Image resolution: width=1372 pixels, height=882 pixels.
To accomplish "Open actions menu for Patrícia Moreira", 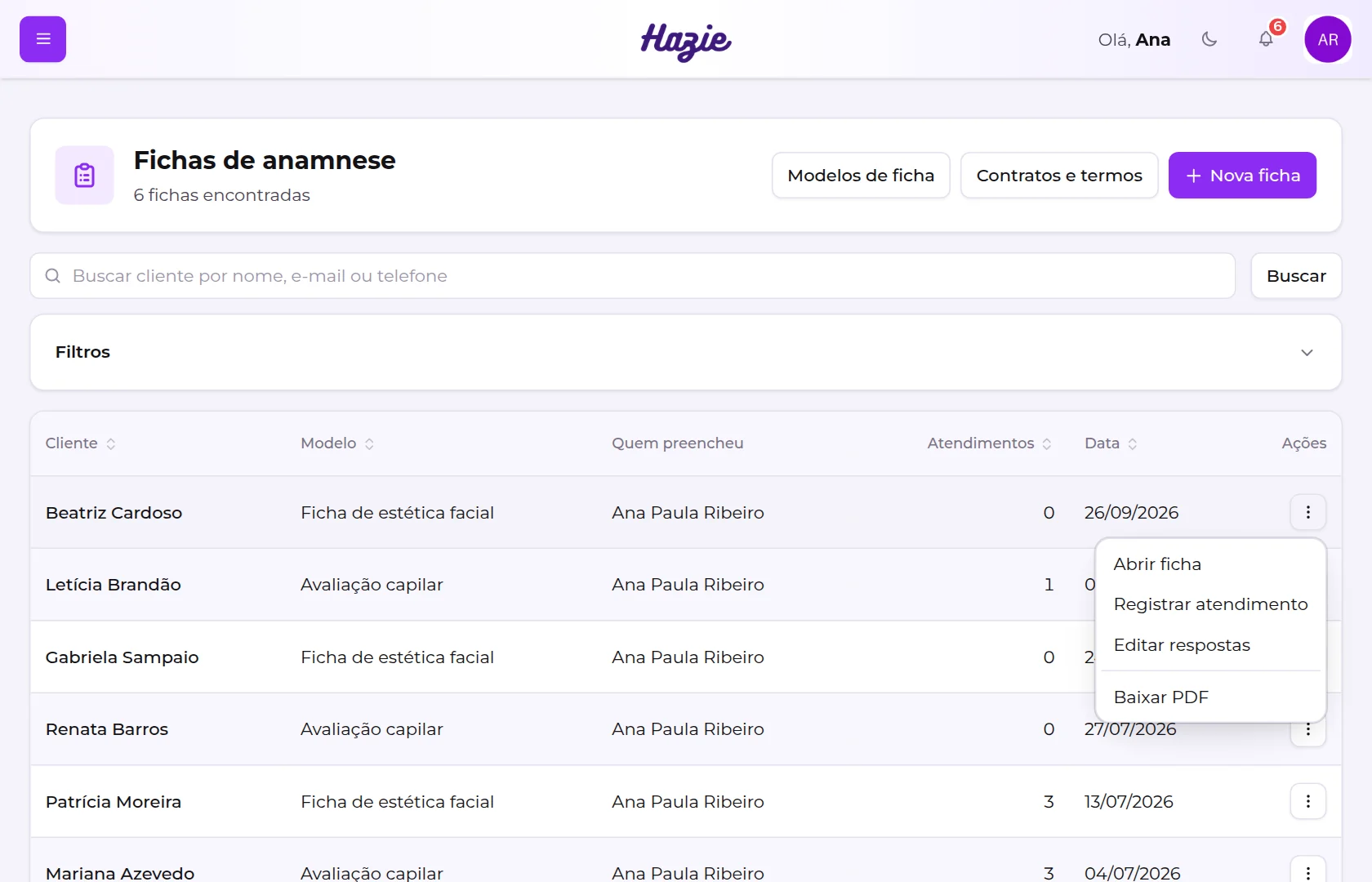I will pyautogui.click(x=1307, y=801).
